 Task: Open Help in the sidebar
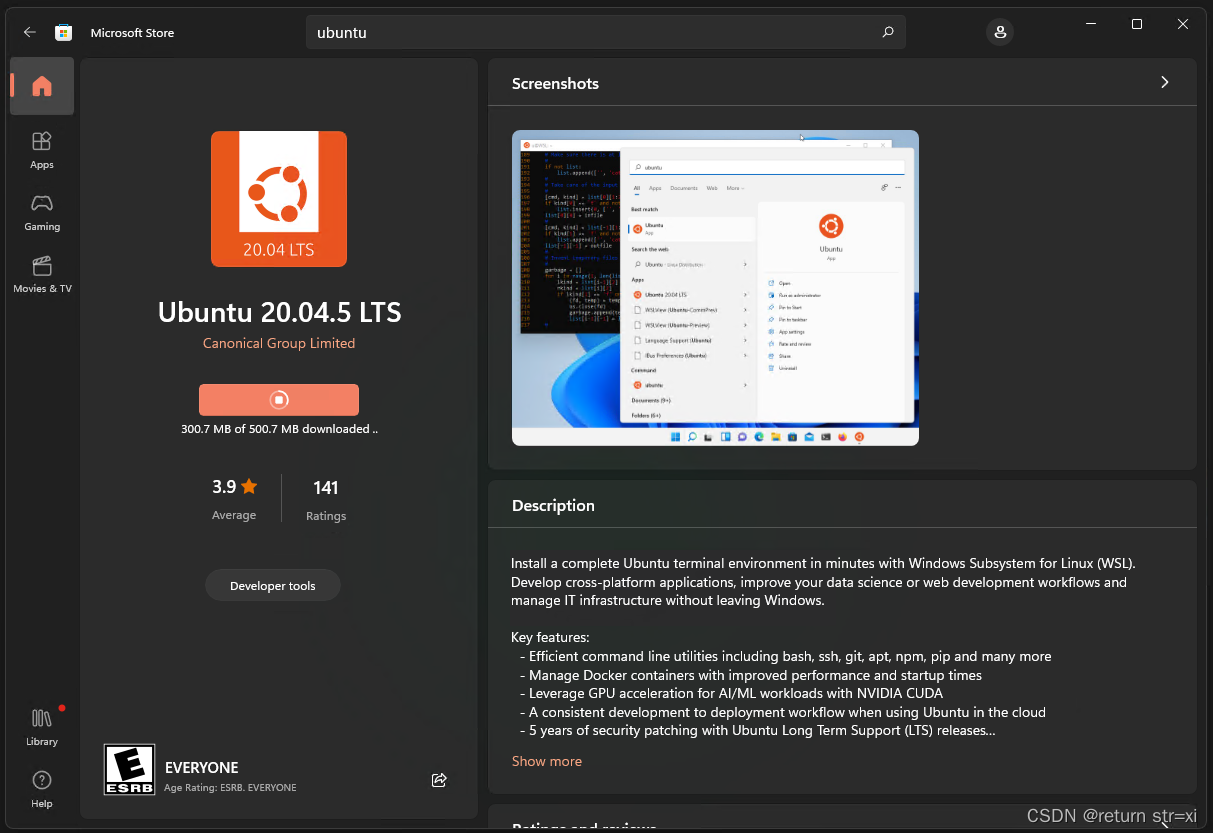click(42, 789)
